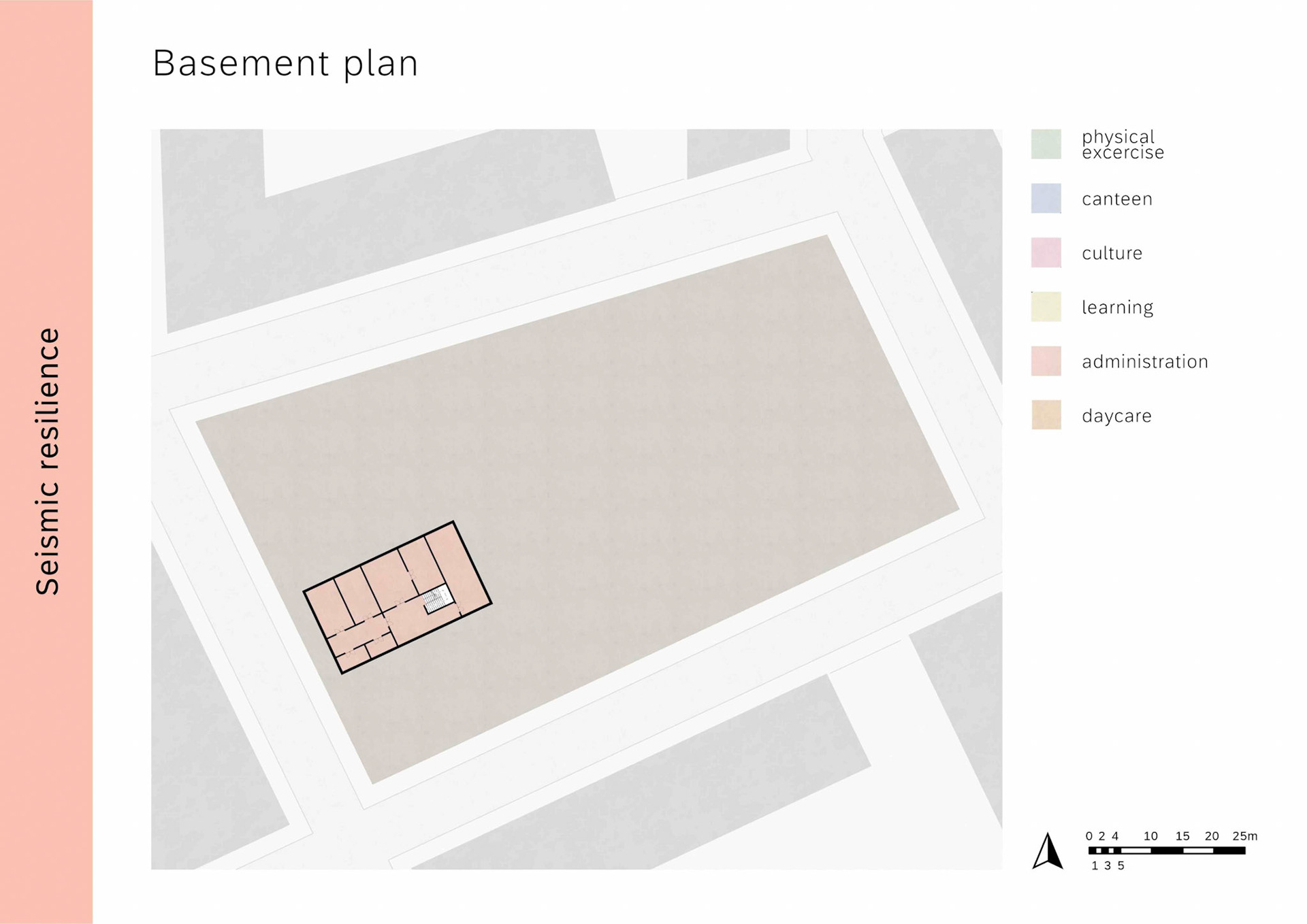Click the pink basement building outline

398,597
